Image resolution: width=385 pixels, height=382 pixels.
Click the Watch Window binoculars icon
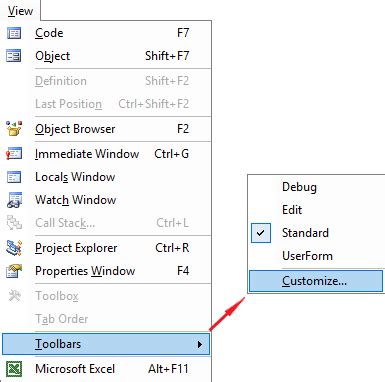pyautogui.click(x=14, y=200)
